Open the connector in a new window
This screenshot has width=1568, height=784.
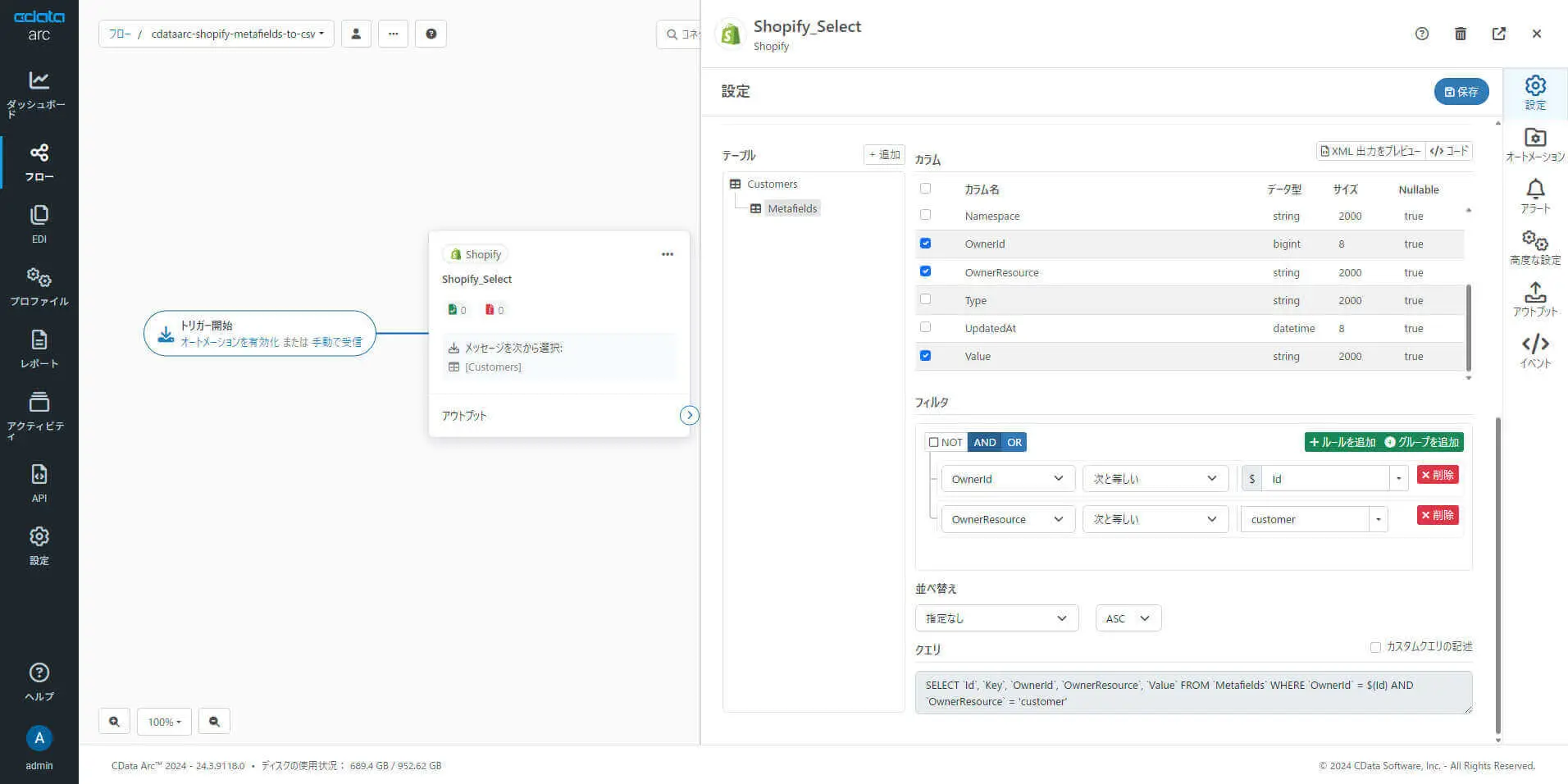pos(1498,34)
